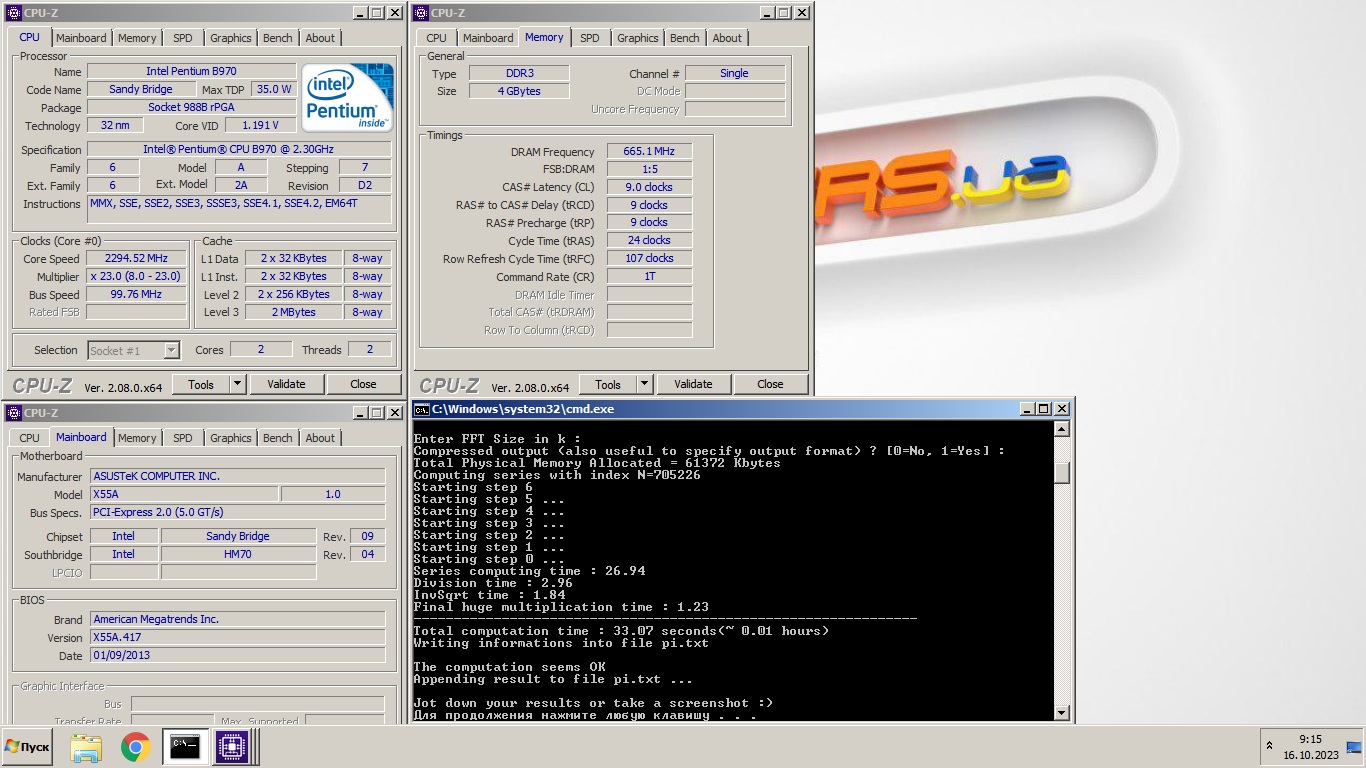Click ASUSTeK COMPUTER INC. manufacturer field
The width and height of the screenshot is (1366, 768).
tap(238, 476)
